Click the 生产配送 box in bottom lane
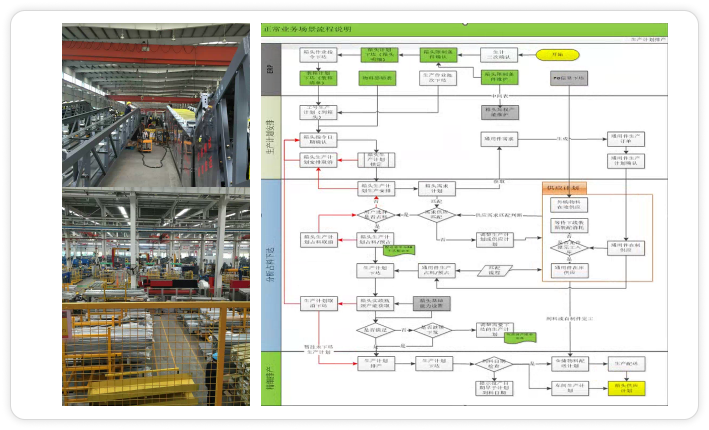Screen dimensions: 709x430 pos(627,364)
